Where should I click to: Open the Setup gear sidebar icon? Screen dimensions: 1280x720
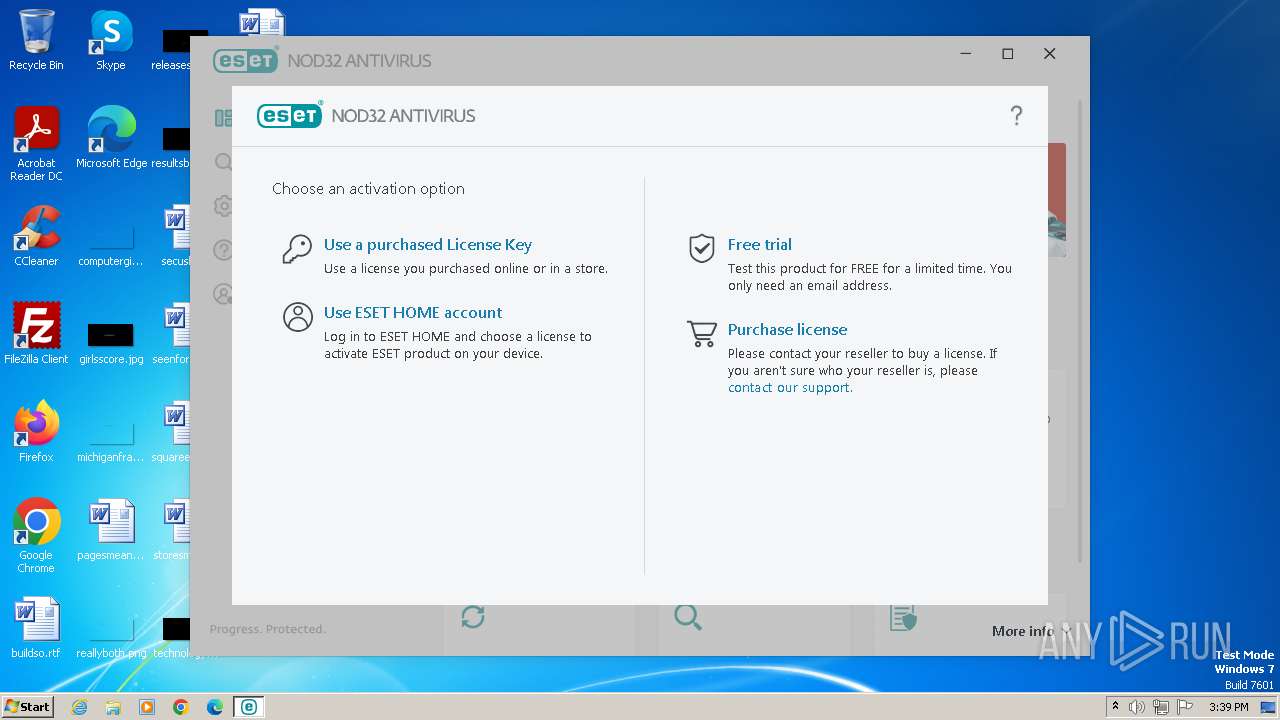point(223,206)
